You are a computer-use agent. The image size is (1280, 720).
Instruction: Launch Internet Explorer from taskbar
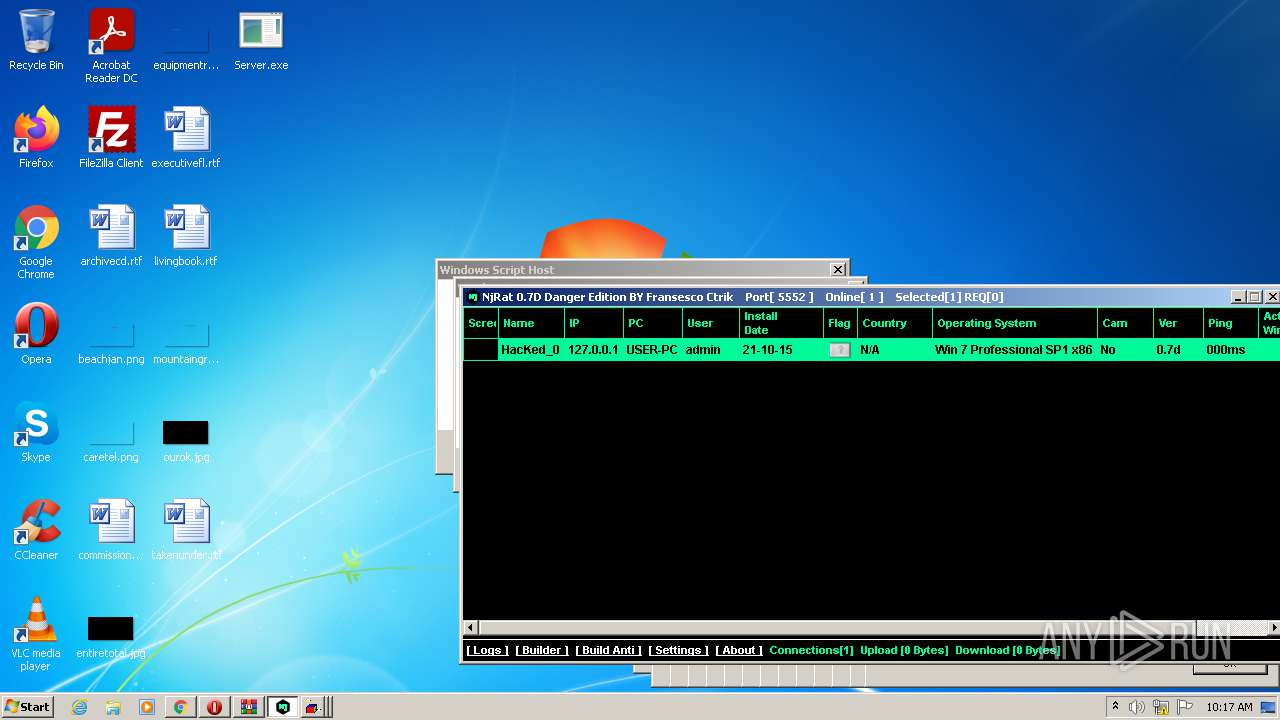tap(79, 707)
